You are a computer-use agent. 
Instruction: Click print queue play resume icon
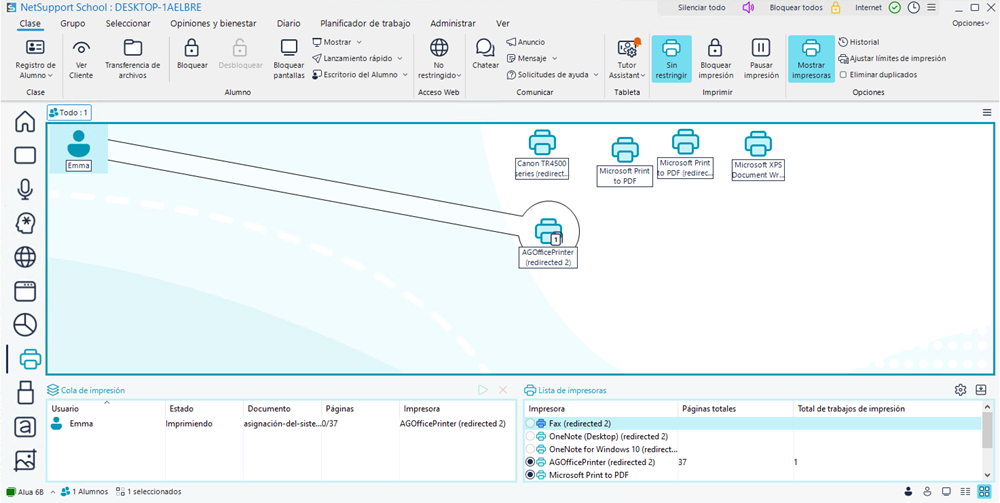click(x=483, y=390)
